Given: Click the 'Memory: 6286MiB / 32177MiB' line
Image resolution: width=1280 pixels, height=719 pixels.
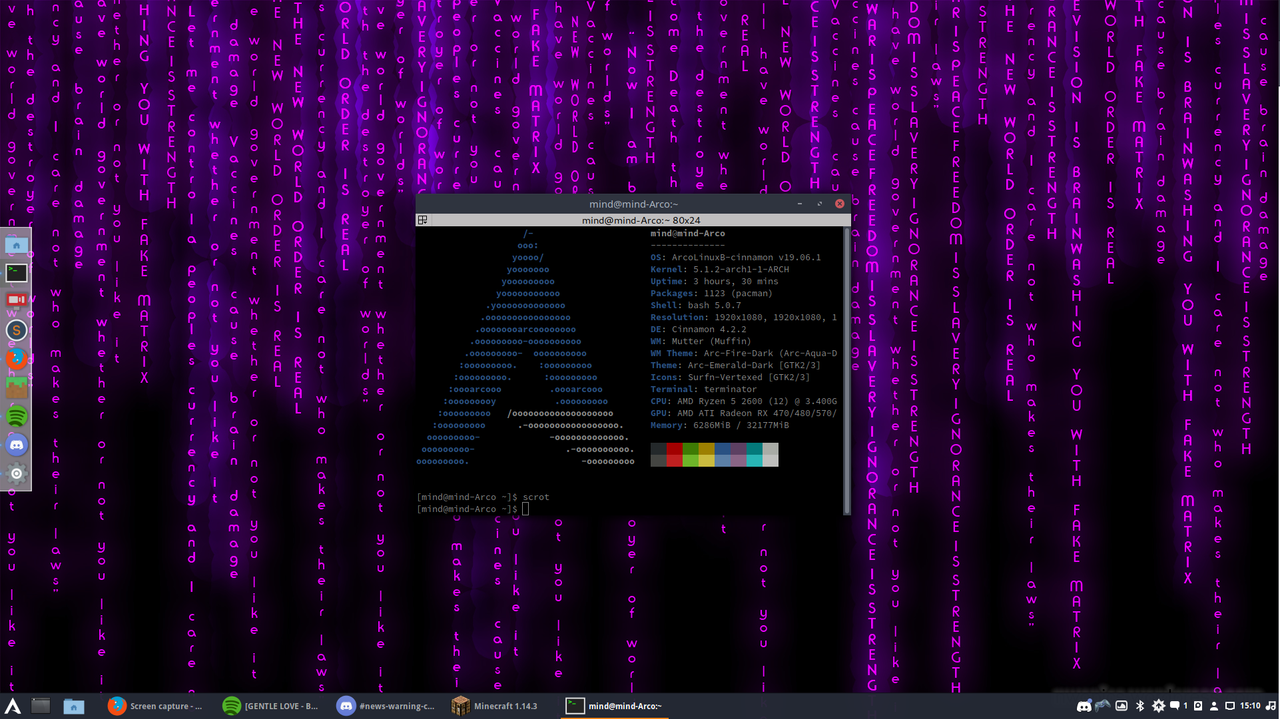Looking at the screenshot, I should pyautogui.click(x=719, y=425).
